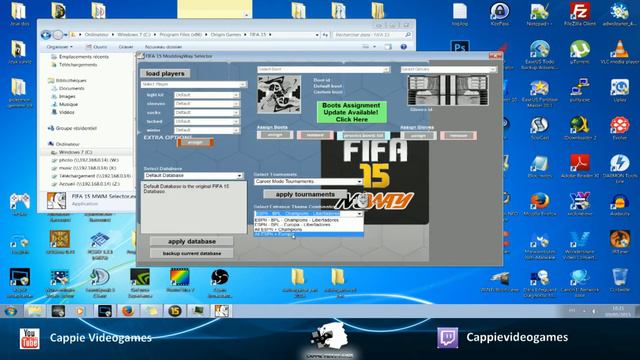Open the winter dropdown

(207, 130)
